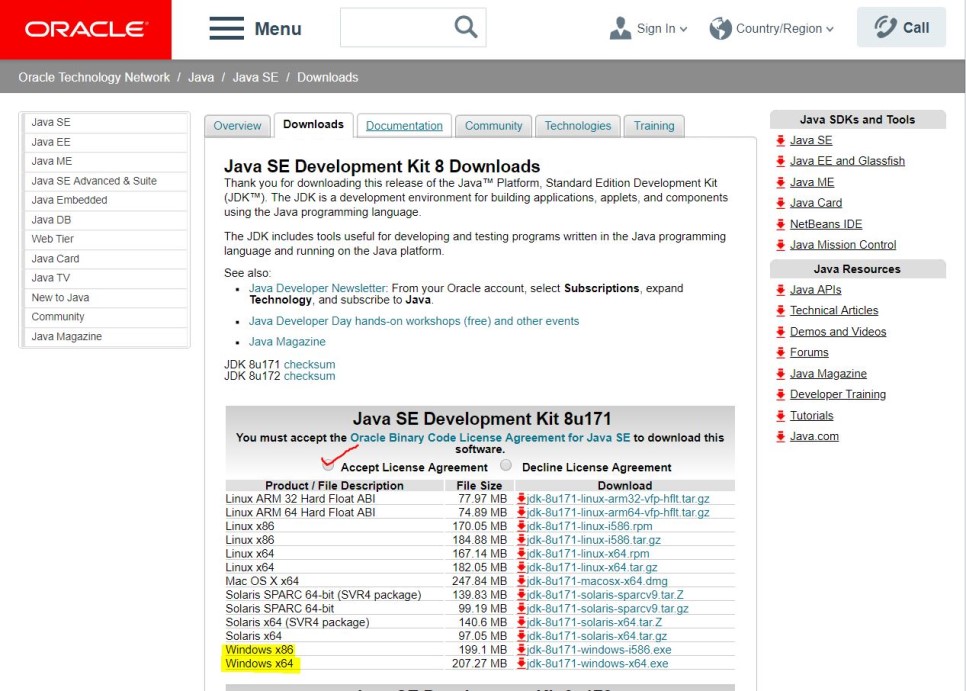The image size is (966, 691).
Task: Open Java DB sidebar item
Action: pos(105,220)
